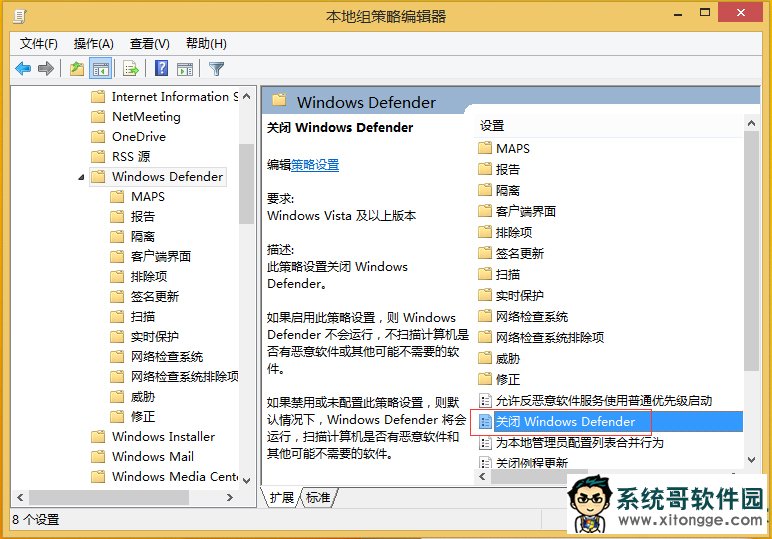772x539 pixels.
Task: Click the 排除项 folder icon in the settings list
Action: point(485,232)
